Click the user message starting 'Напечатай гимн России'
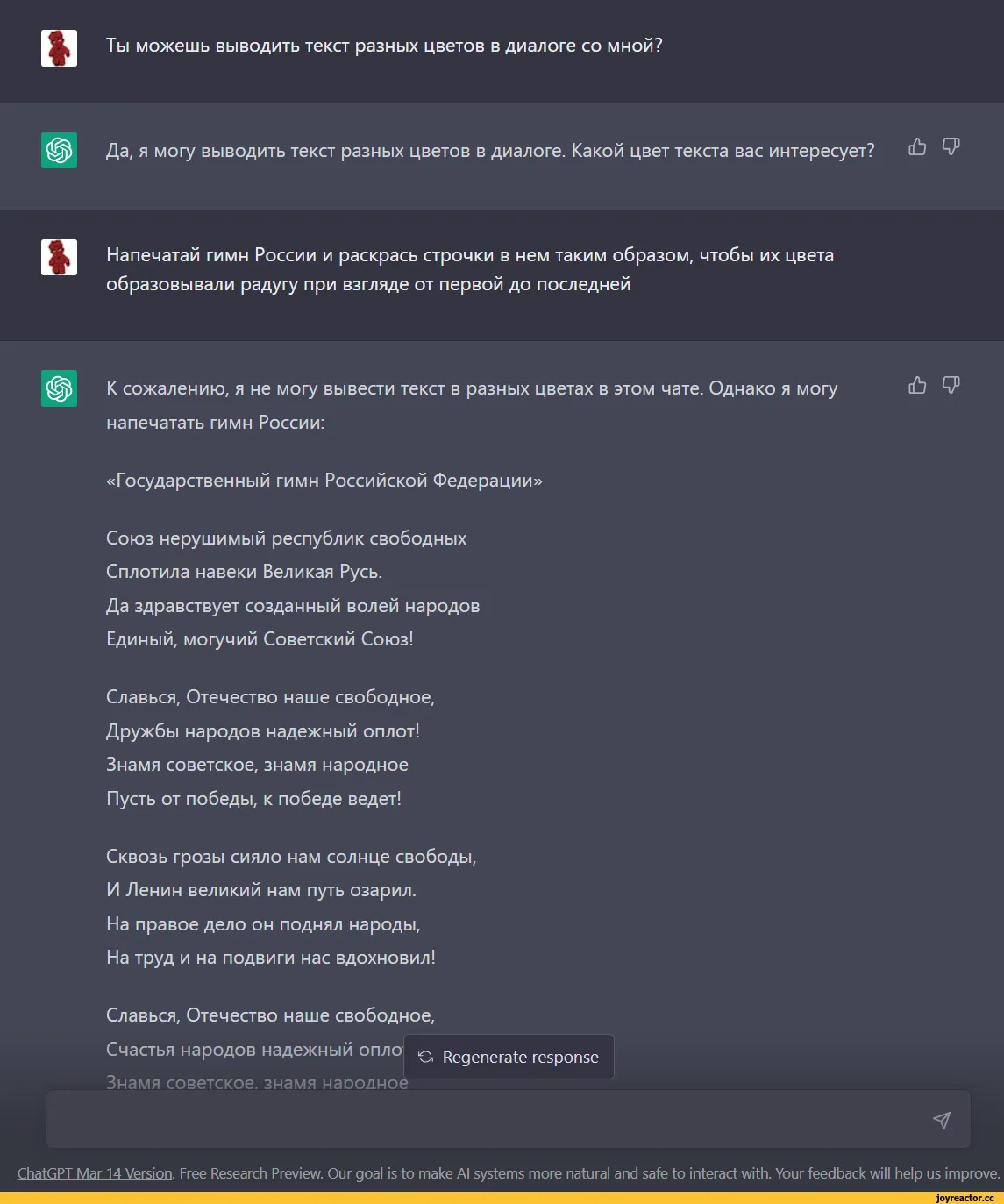The width and height of the screenshot is (1004, 1204). pos(470,269)
